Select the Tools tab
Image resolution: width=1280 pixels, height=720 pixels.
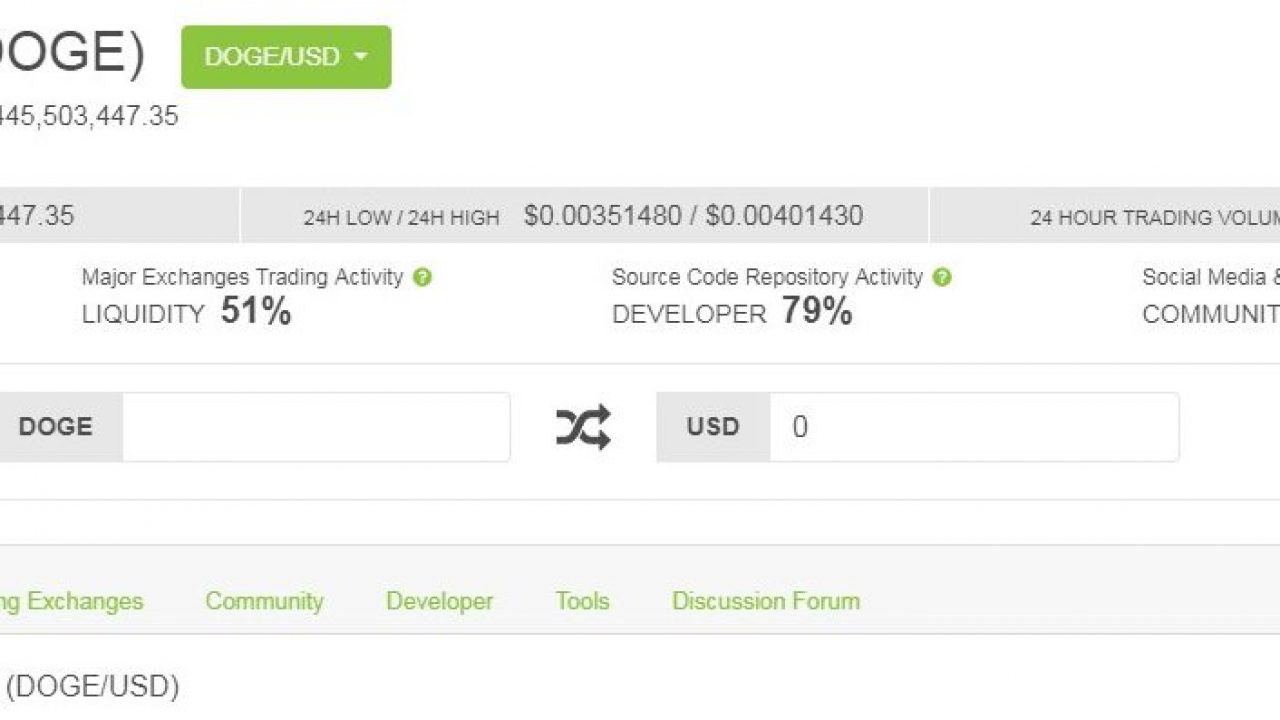[x=582, y=601]
